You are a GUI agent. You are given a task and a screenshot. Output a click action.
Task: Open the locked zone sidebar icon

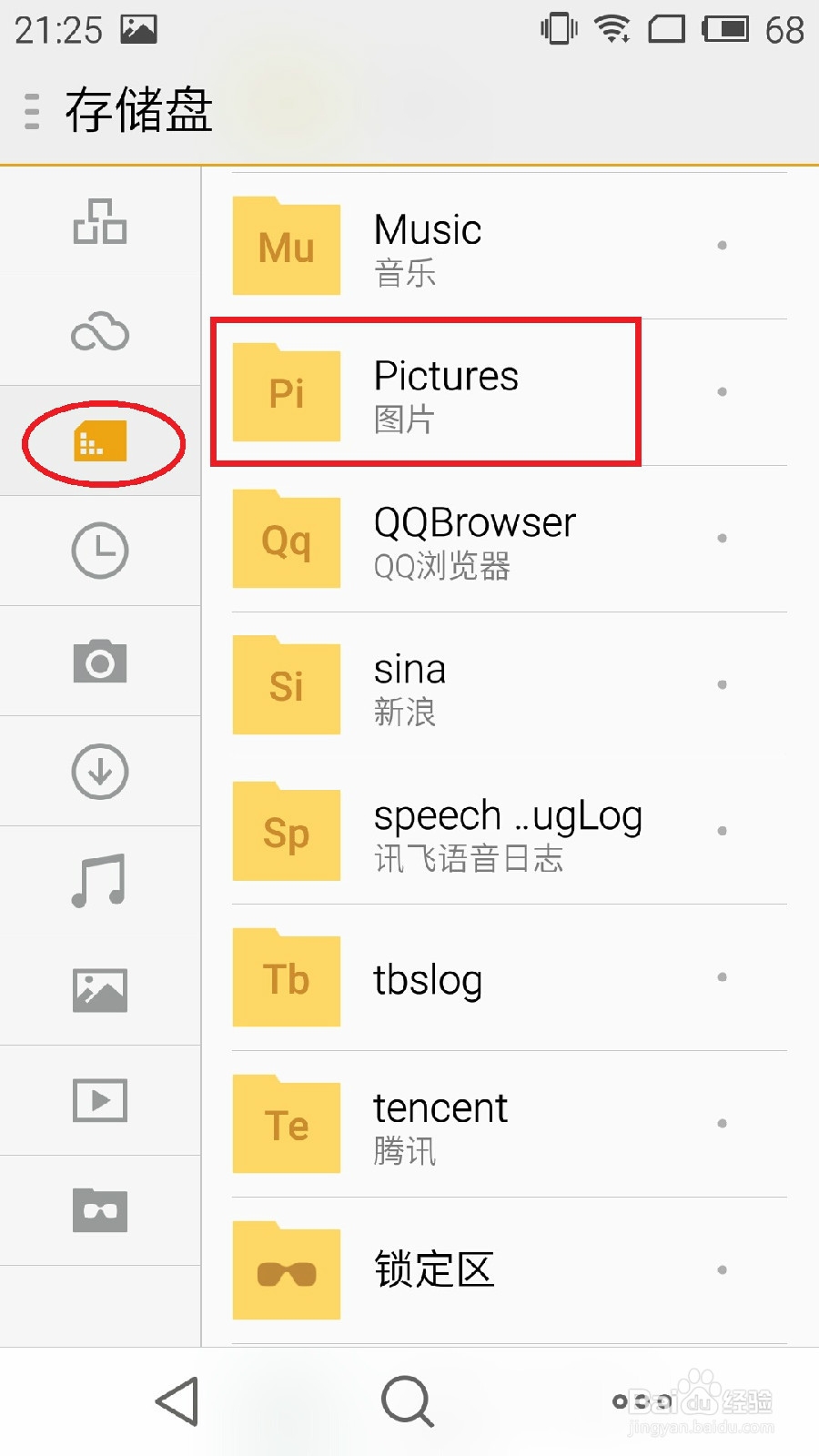(100, 1210)
